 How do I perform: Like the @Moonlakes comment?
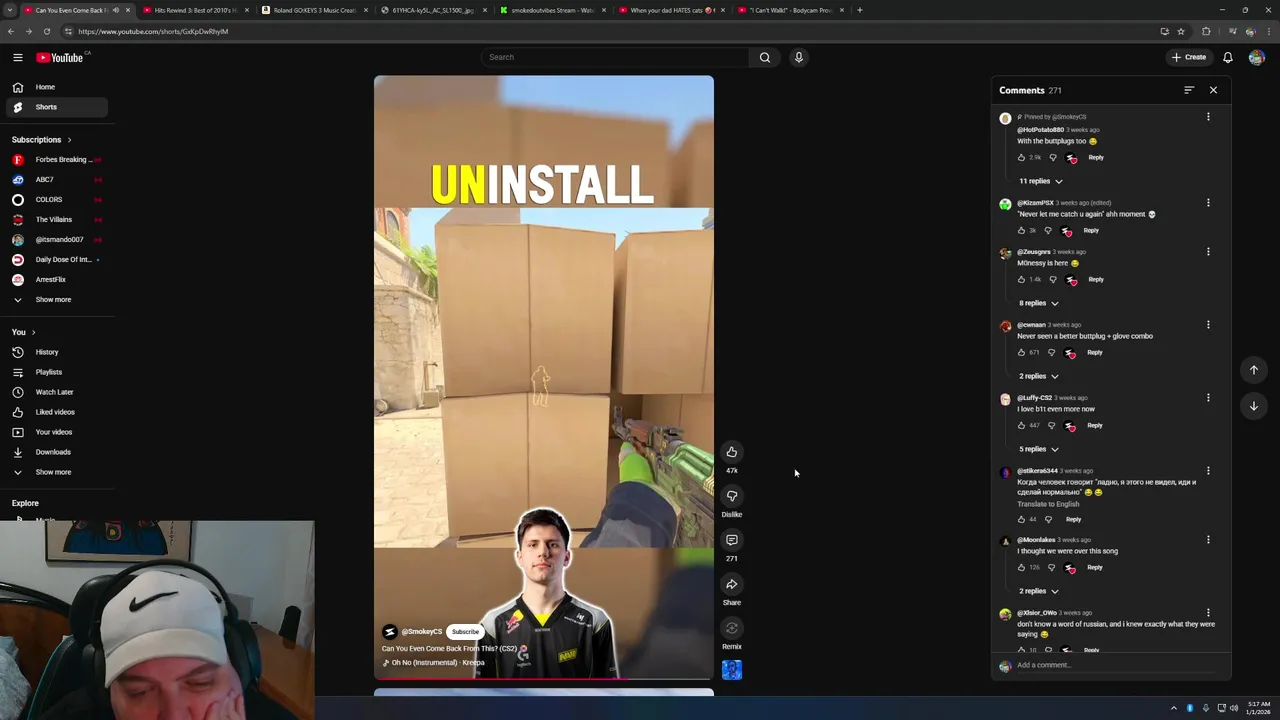1021,568
